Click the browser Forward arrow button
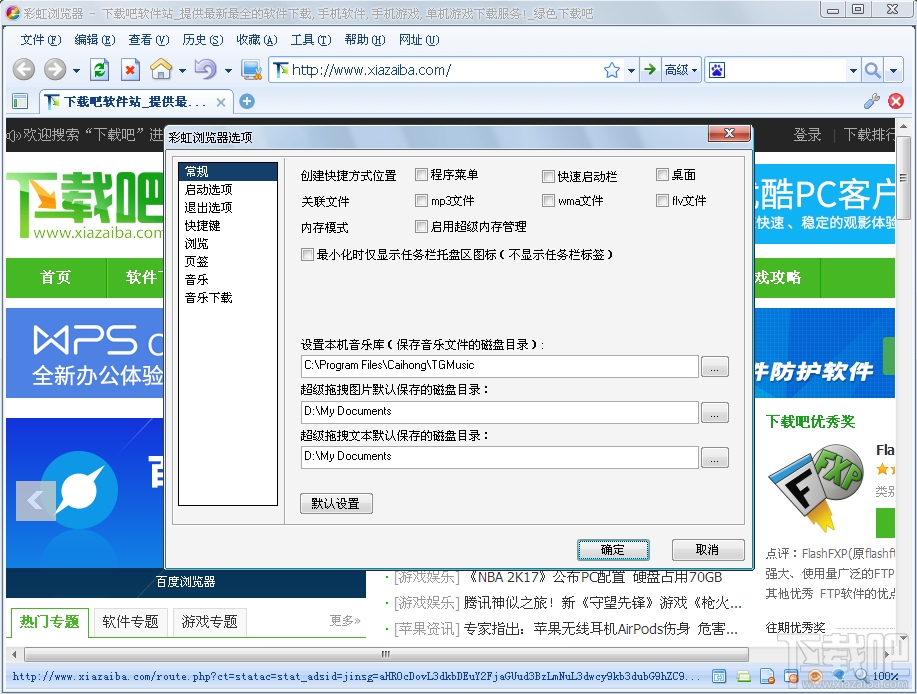Screen dimensions: 917x694 pos(55,70)
